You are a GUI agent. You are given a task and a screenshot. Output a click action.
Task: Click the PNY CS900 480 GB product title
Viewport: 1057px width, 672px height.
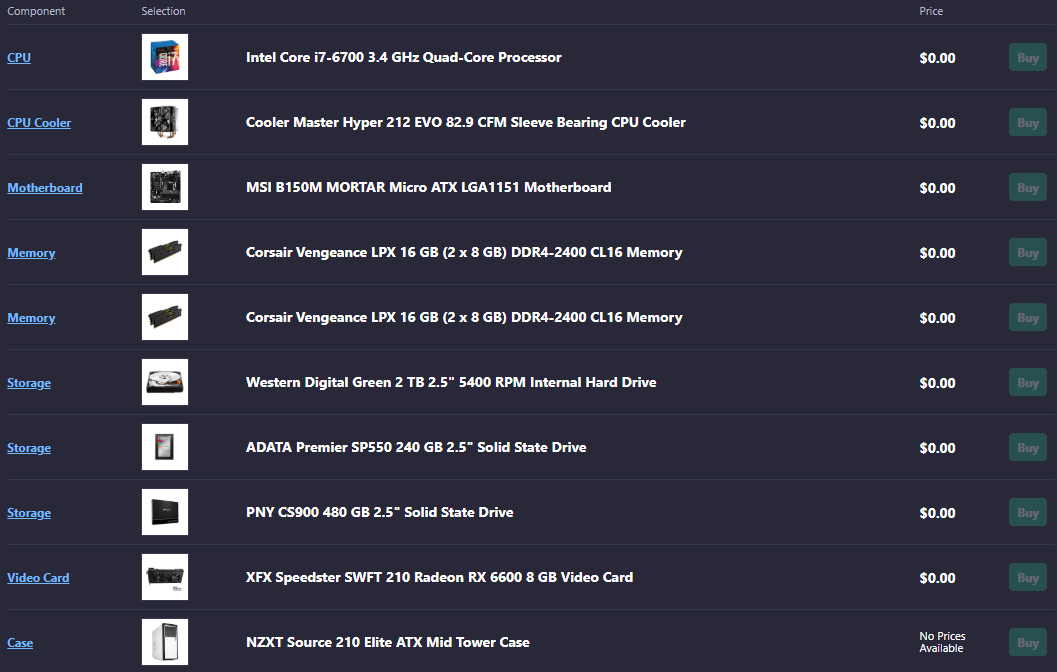[379, 513]
